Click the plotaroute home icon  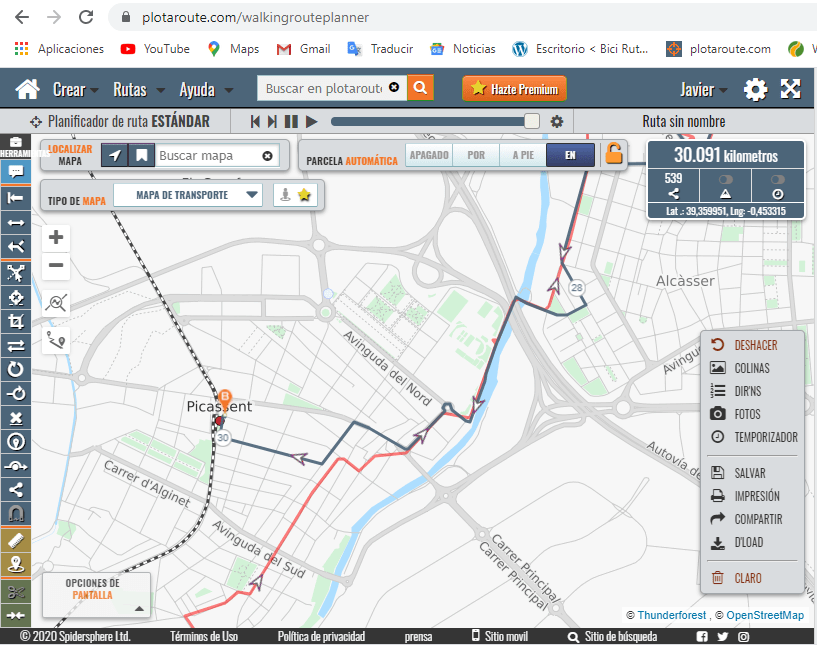tap(27, 89)
